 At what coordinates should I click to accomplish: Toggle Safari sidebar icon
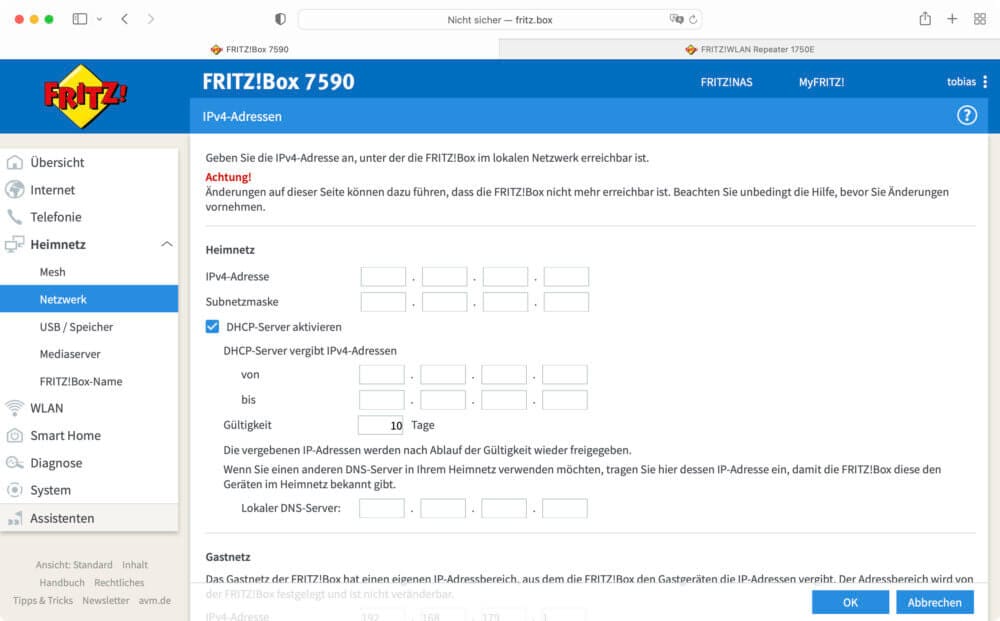point(80,19)
